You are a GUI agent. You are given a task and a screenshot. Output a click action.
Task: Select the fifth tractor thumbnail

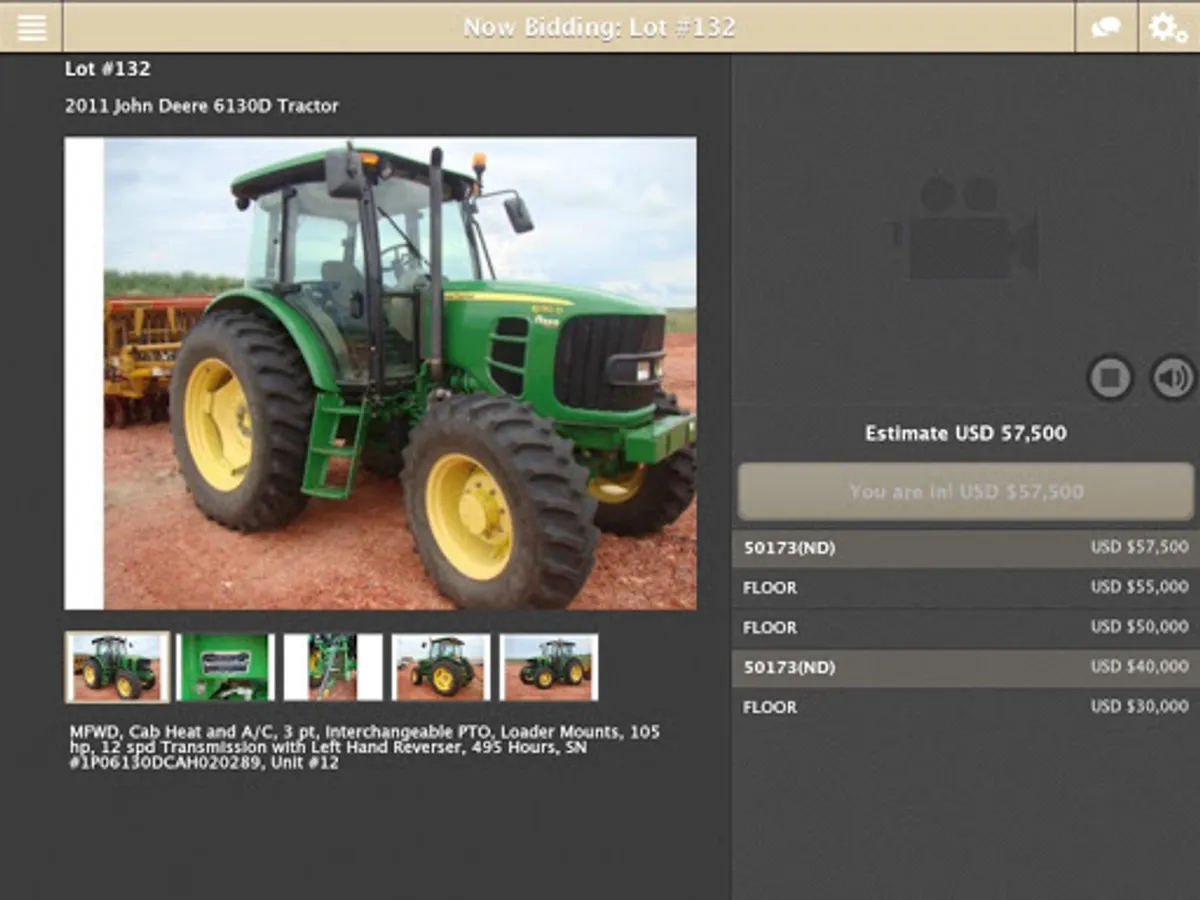tap(549, 667)
